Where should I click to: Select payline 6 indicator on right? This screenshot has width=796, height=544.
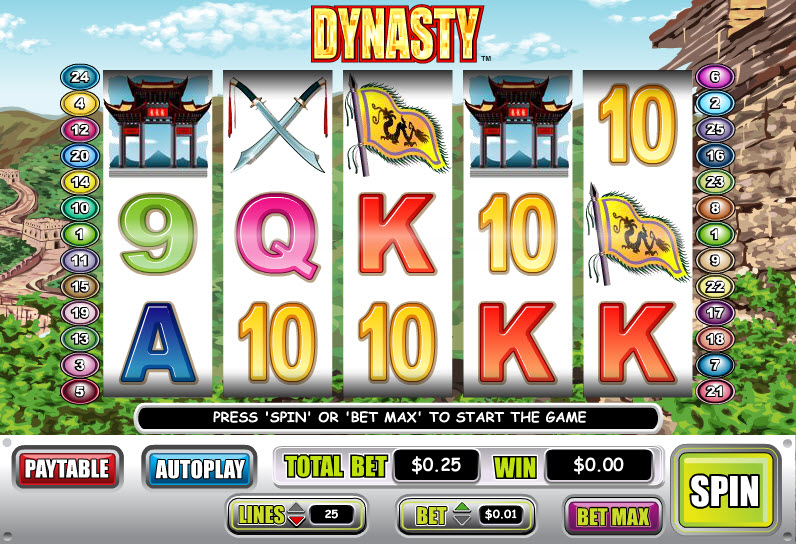point(715,77)
